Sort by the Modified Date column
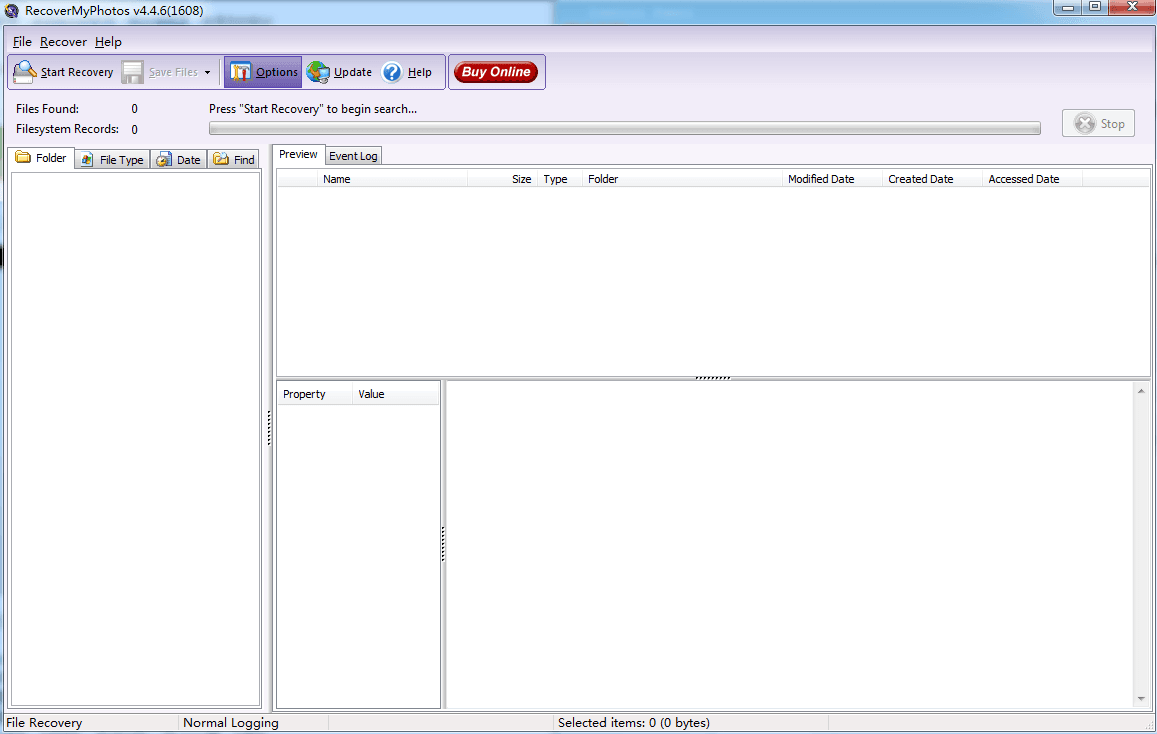The image size is (1157, 734). 832,179
